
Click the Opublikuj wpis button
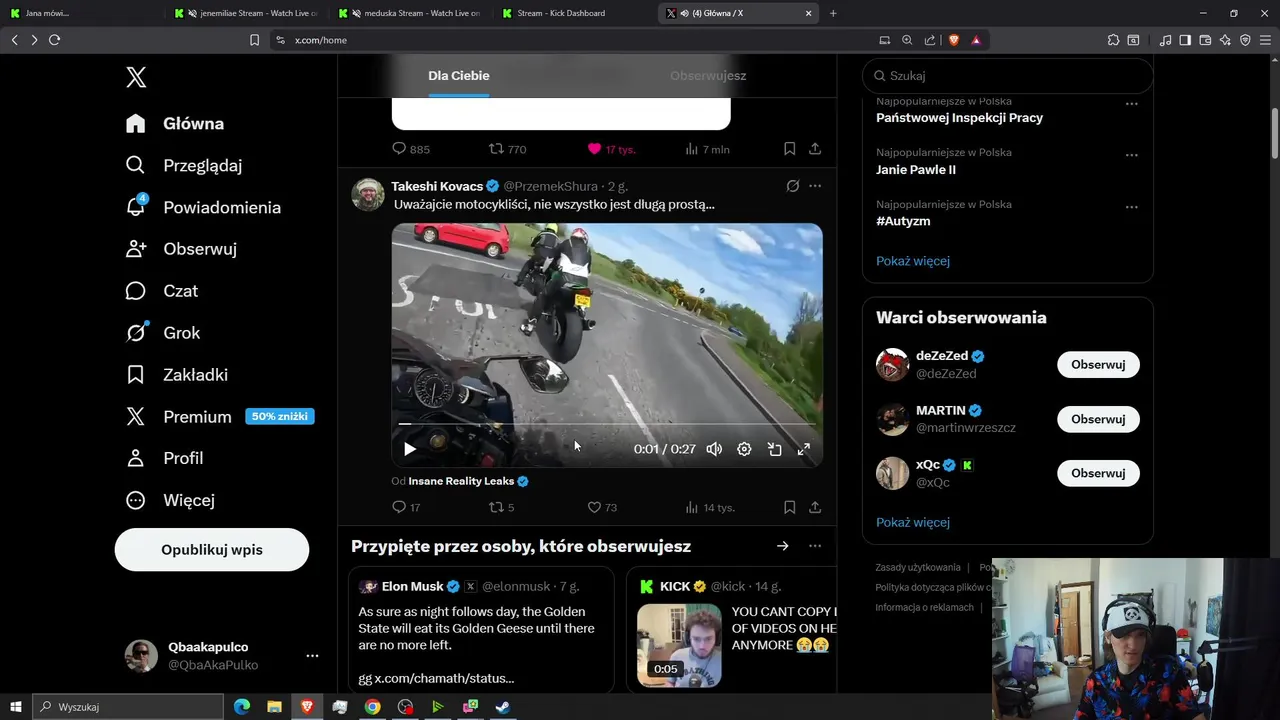(212, 550)
